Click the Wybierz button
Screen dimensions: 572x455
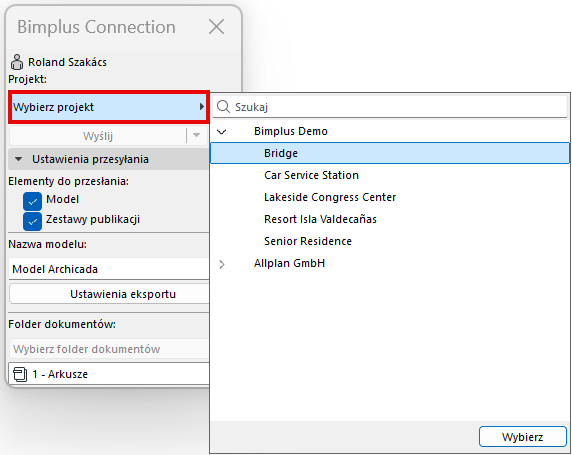click(x=523, y=437)
